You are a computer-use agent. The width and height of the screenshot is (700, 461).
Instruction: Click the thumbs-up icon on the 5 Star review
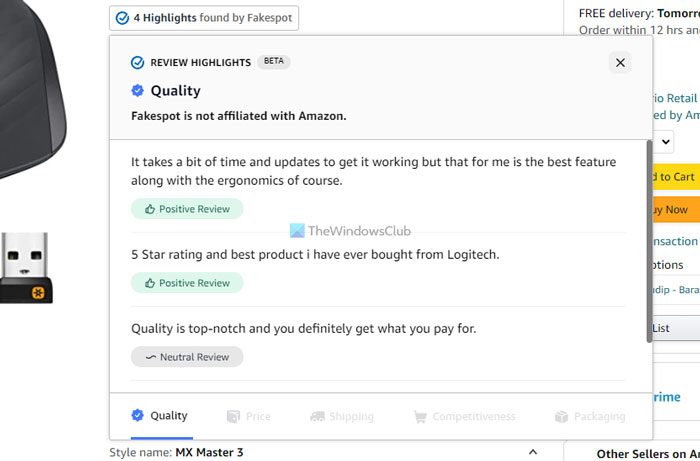point(150,283)
